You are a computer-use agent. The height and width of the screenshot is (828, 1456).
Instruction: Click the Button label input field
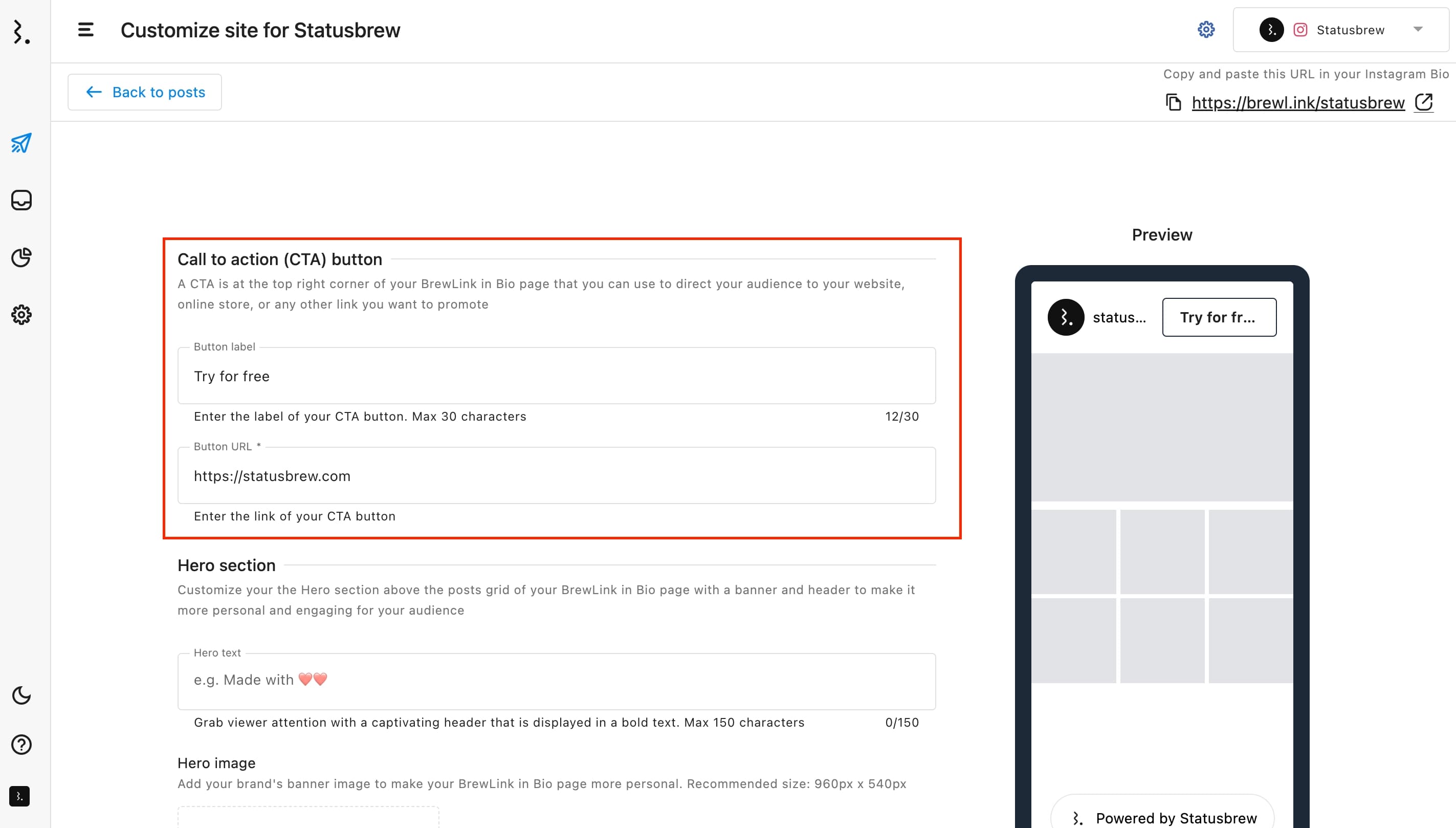pyautogui.click(x=557, y=375)
